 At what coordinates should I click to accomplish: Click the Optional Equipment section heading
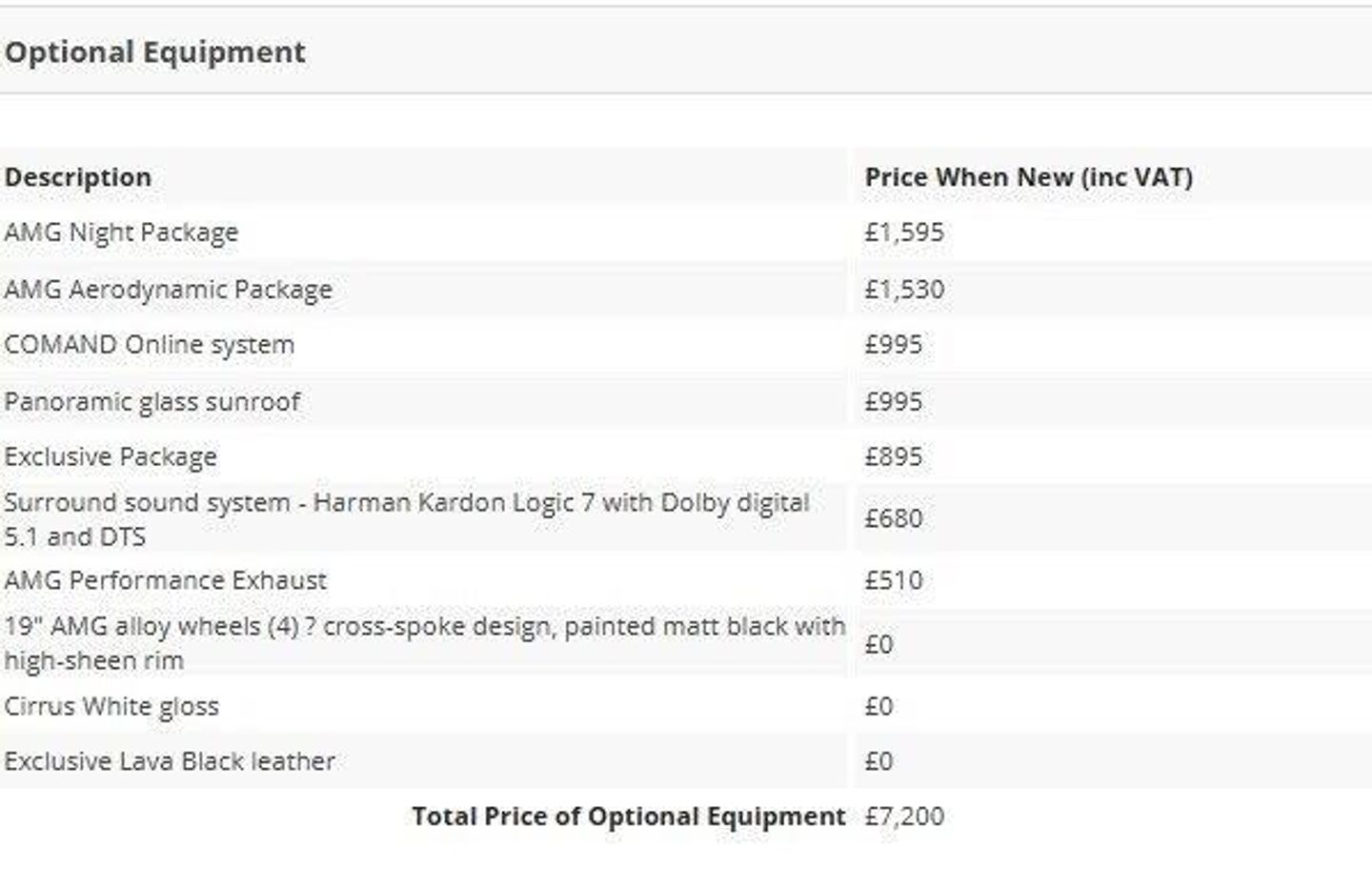coord(155,52)
